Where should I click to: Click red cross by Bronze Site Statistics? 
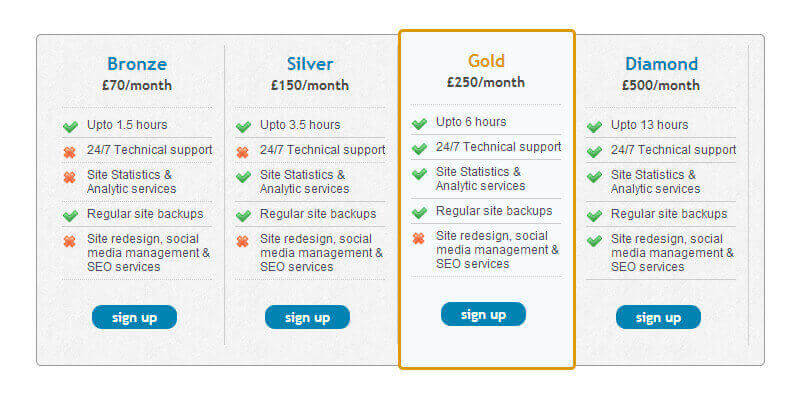tap(70, 177)
